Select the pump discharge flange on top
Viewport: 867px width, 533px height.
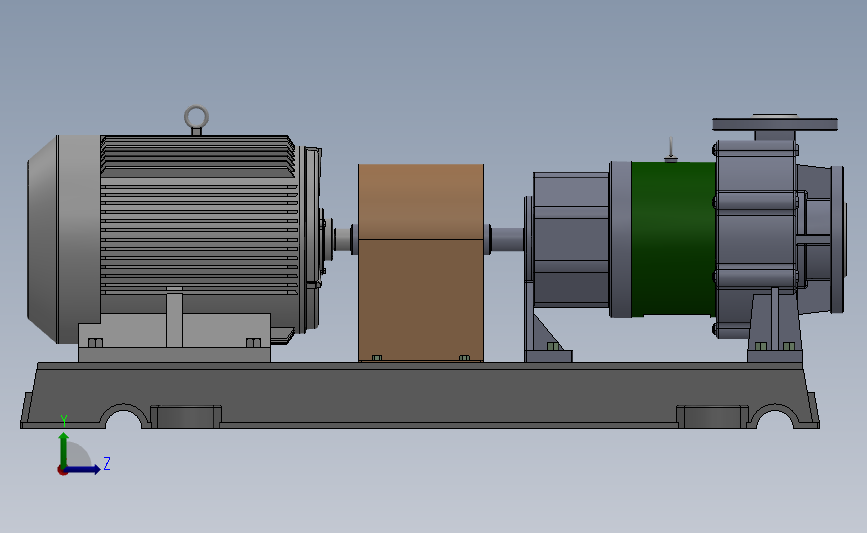pyautogui.click(x=775, y=124)
